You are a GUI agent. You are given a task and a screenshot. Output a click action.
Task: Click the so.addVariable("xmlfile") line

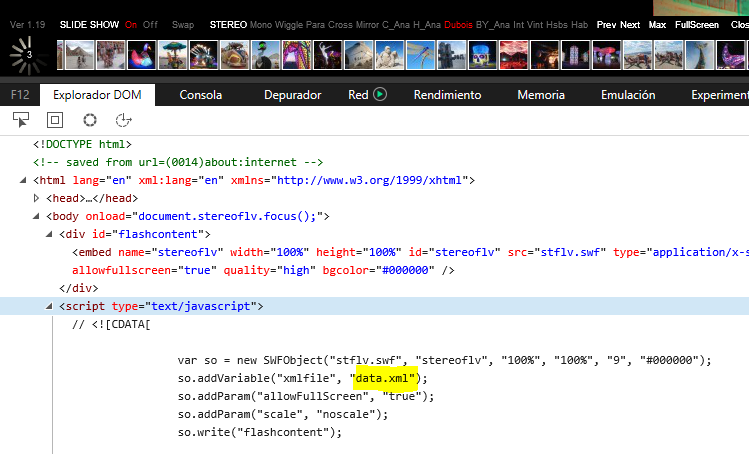[x=302, y=378]
